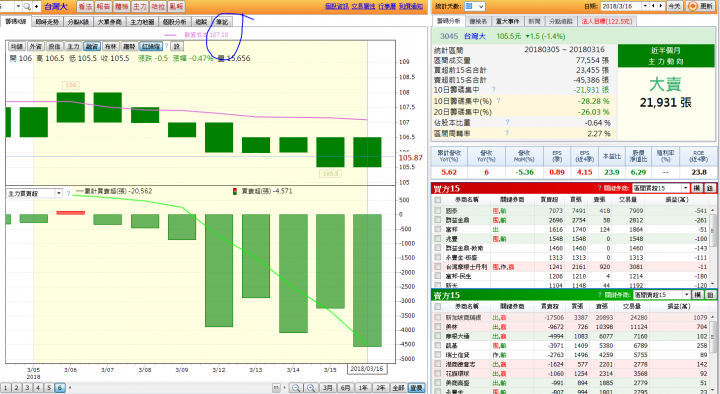Toggle the 外資 chart overlay
Image resolution: width=720 pixels, height=394 pixels.
pyautogui.click(x=36, y=46)
